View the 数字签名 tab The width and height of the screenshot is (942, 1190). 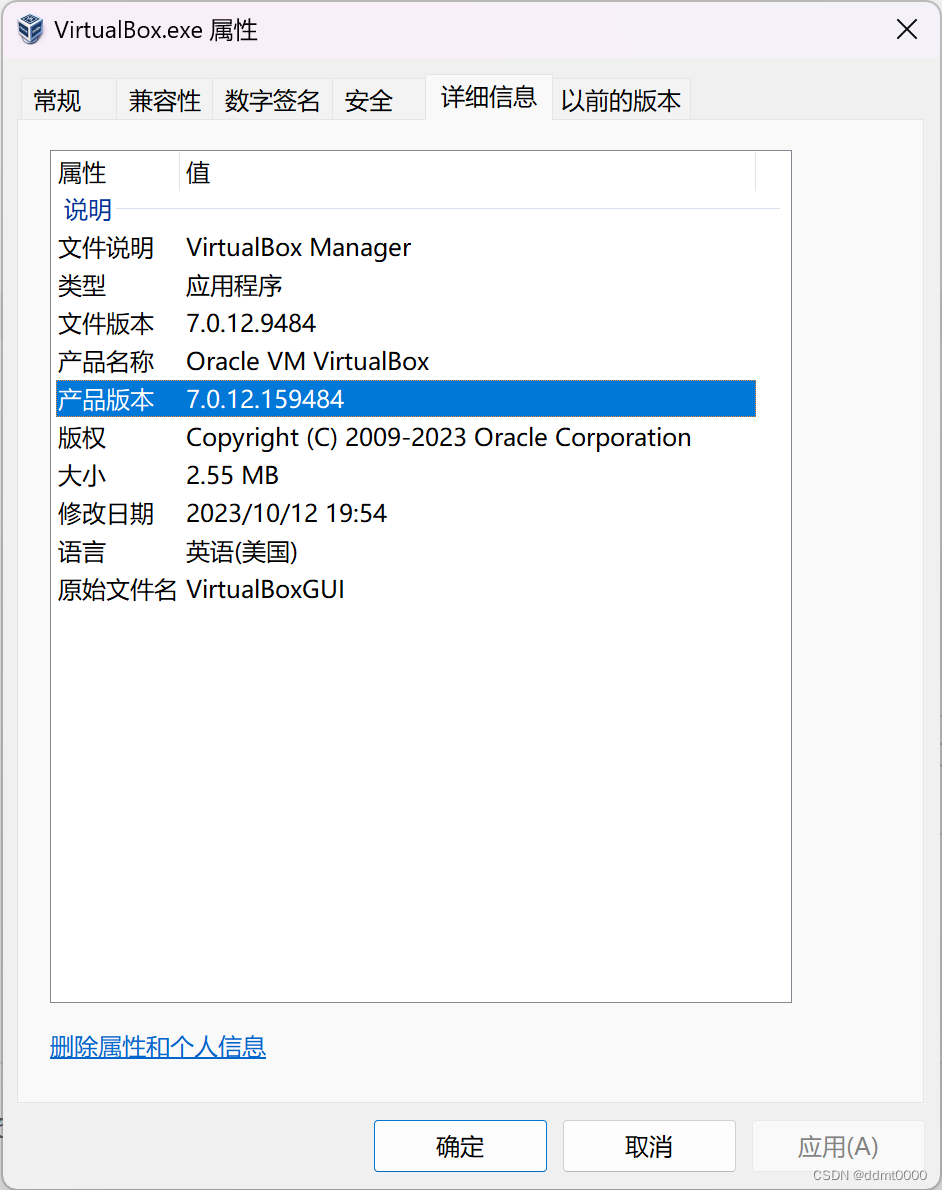272,99
